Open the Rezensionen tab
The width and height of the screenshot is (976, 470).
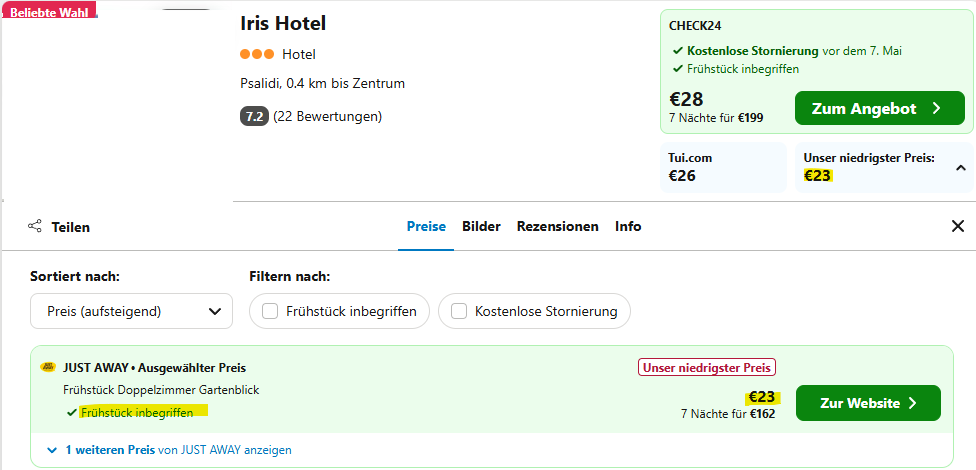558,226
